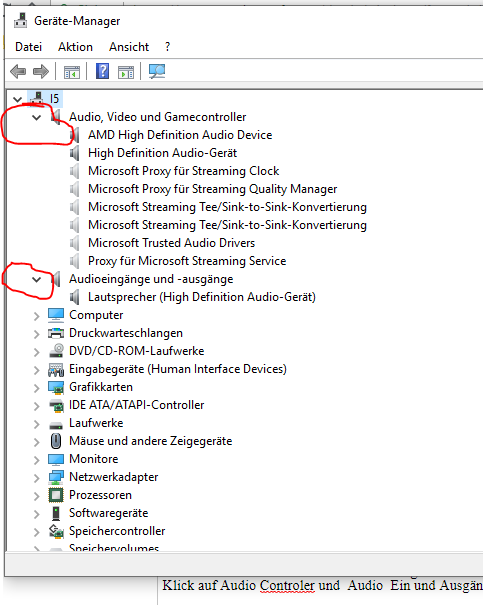This screenshot has width=483, height=605.
Task: Click speaker icon of Audioeingänge und -ausgänge
Action: 56,279
